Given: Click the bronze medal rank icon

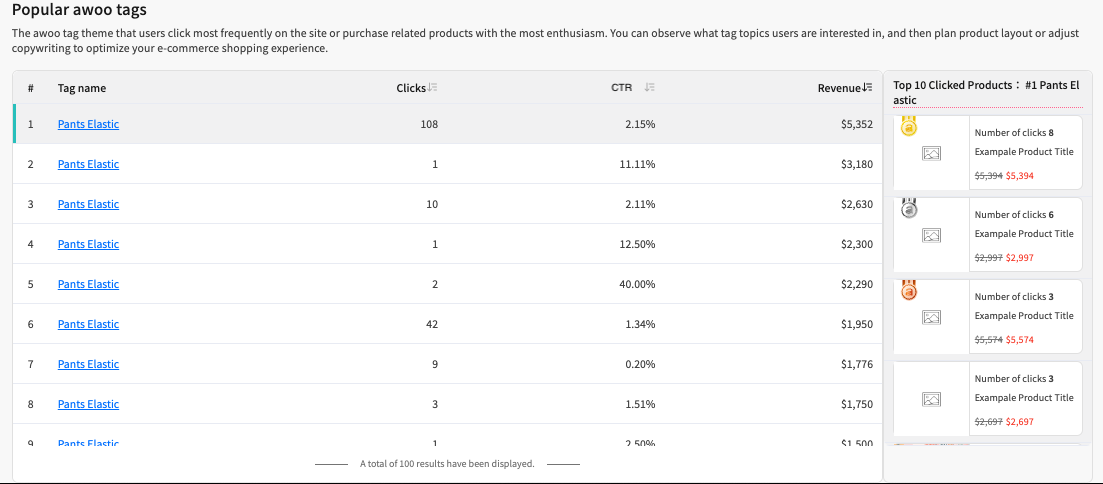Looking at the screenshot, I should pos(909,291).
